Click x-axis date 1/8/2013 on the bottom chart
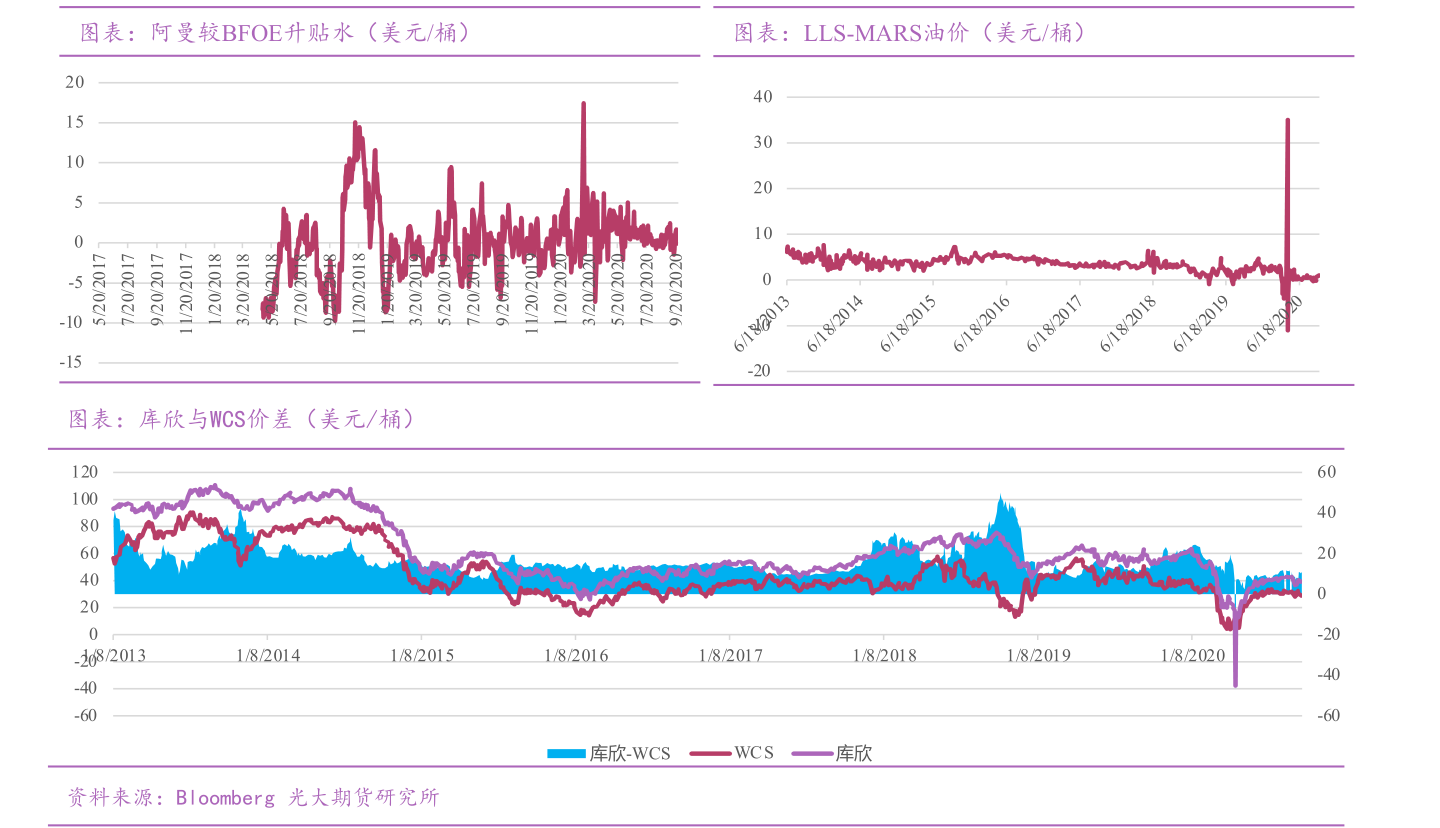The width and height of the screenshot is (1440, 828). tap(113, 655)
